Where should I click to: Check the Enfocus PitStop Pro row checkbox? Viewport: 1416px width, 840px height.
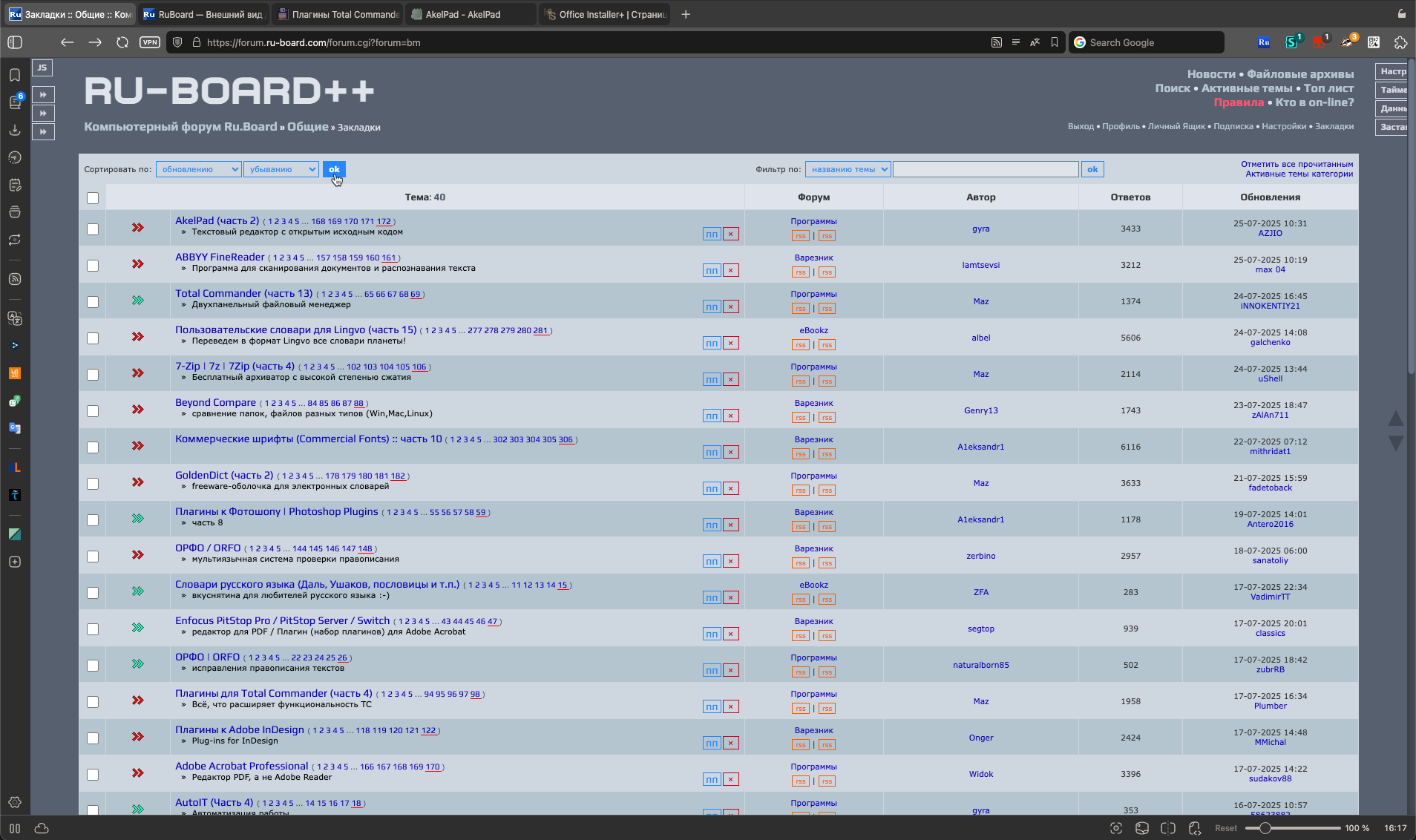tap(93, 629)
